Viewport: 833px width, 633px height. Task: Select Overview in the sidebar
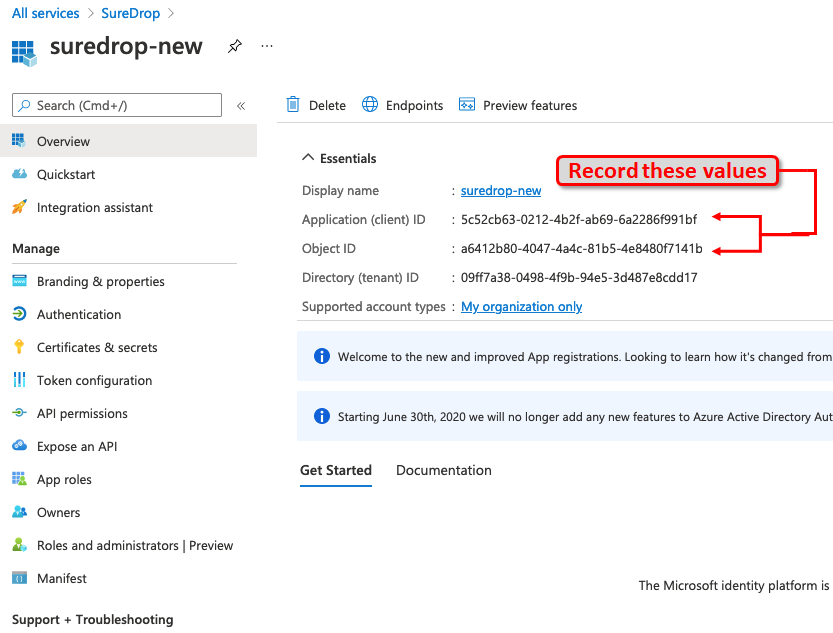129,141
